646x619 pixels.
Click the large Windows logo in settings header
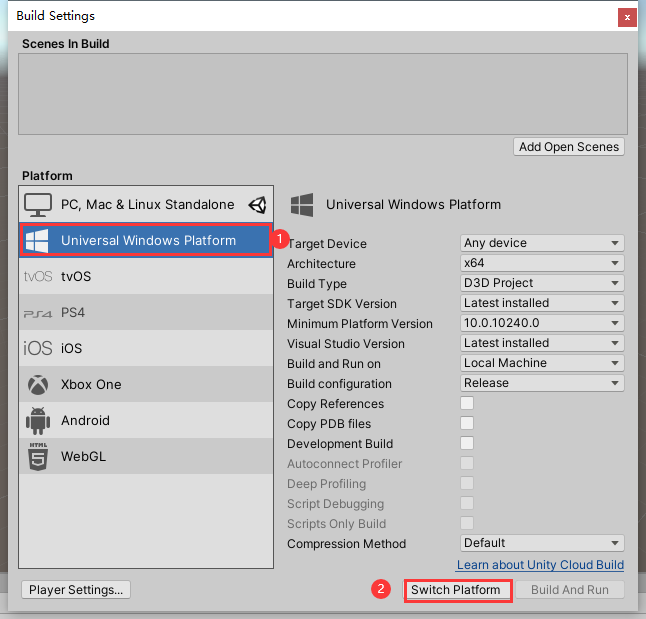pos(302,205)
